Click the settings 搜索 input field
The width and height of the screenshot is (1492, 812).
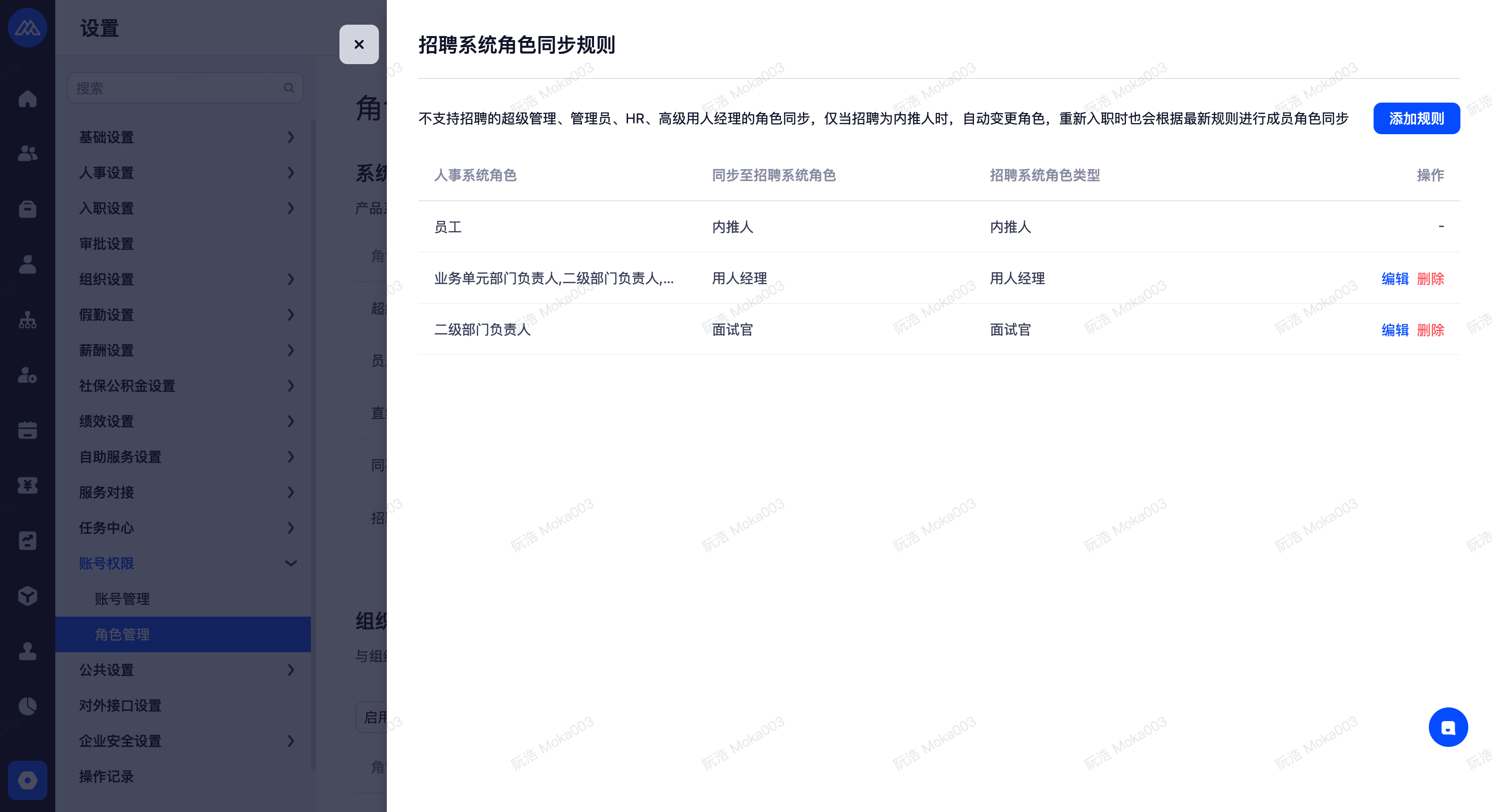point(174,88)
